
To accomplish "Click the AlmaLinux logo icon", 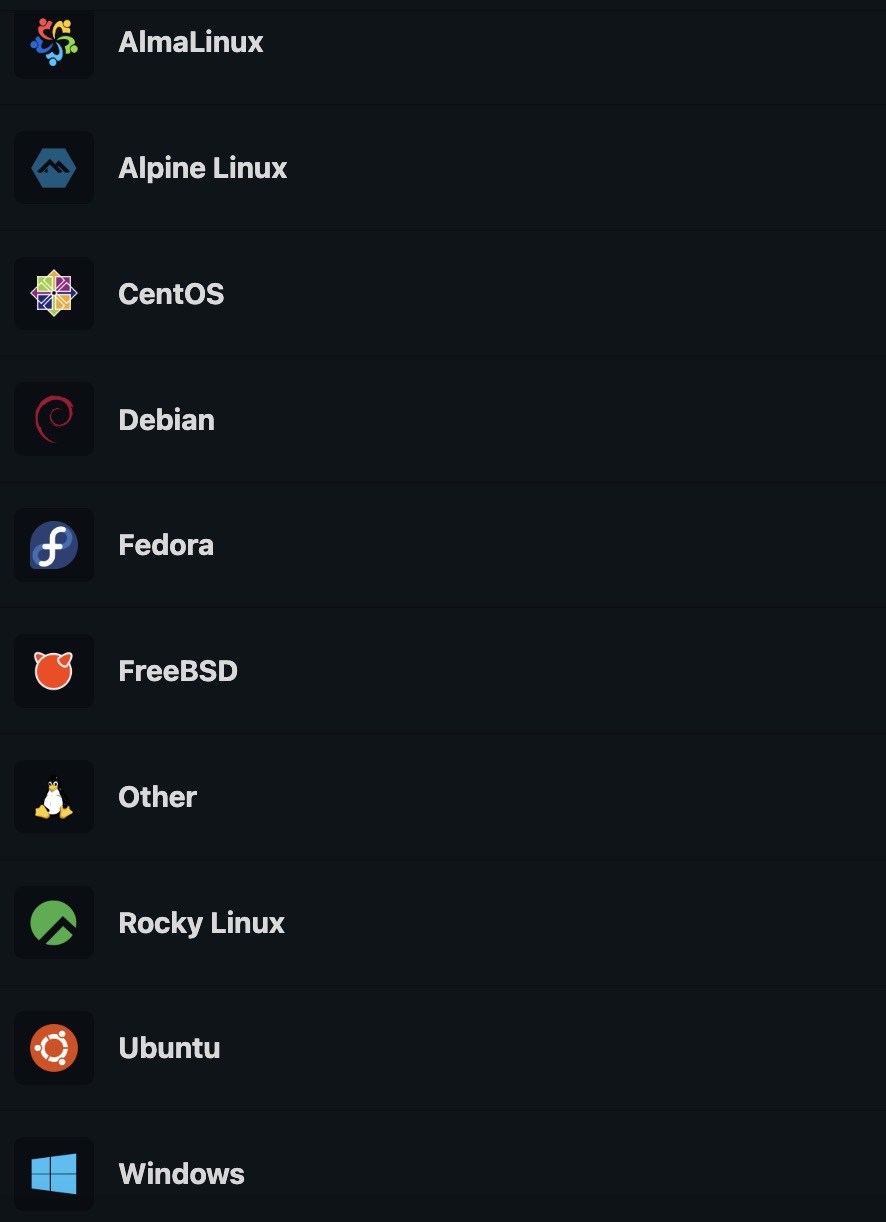I will point(54,42).
